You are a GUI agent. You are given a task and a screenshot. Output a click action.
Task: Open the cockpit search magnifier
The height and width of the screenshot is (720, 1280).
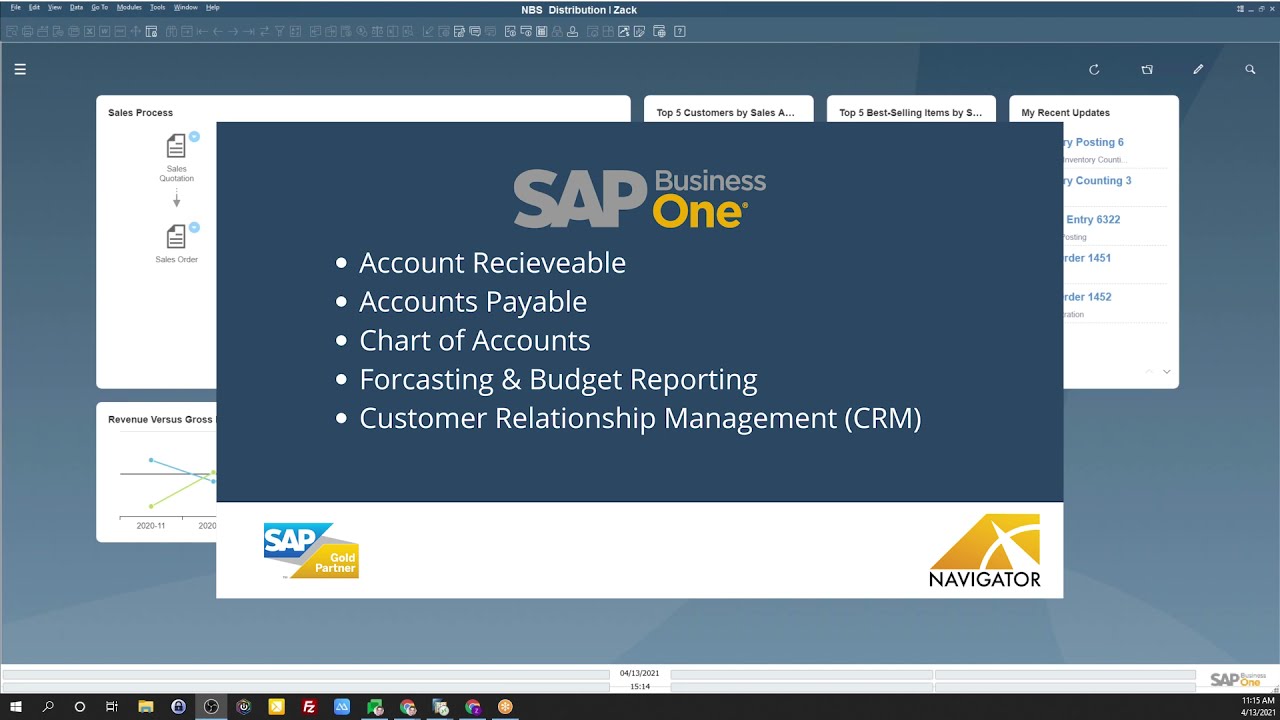click(x=1250, y=70)
